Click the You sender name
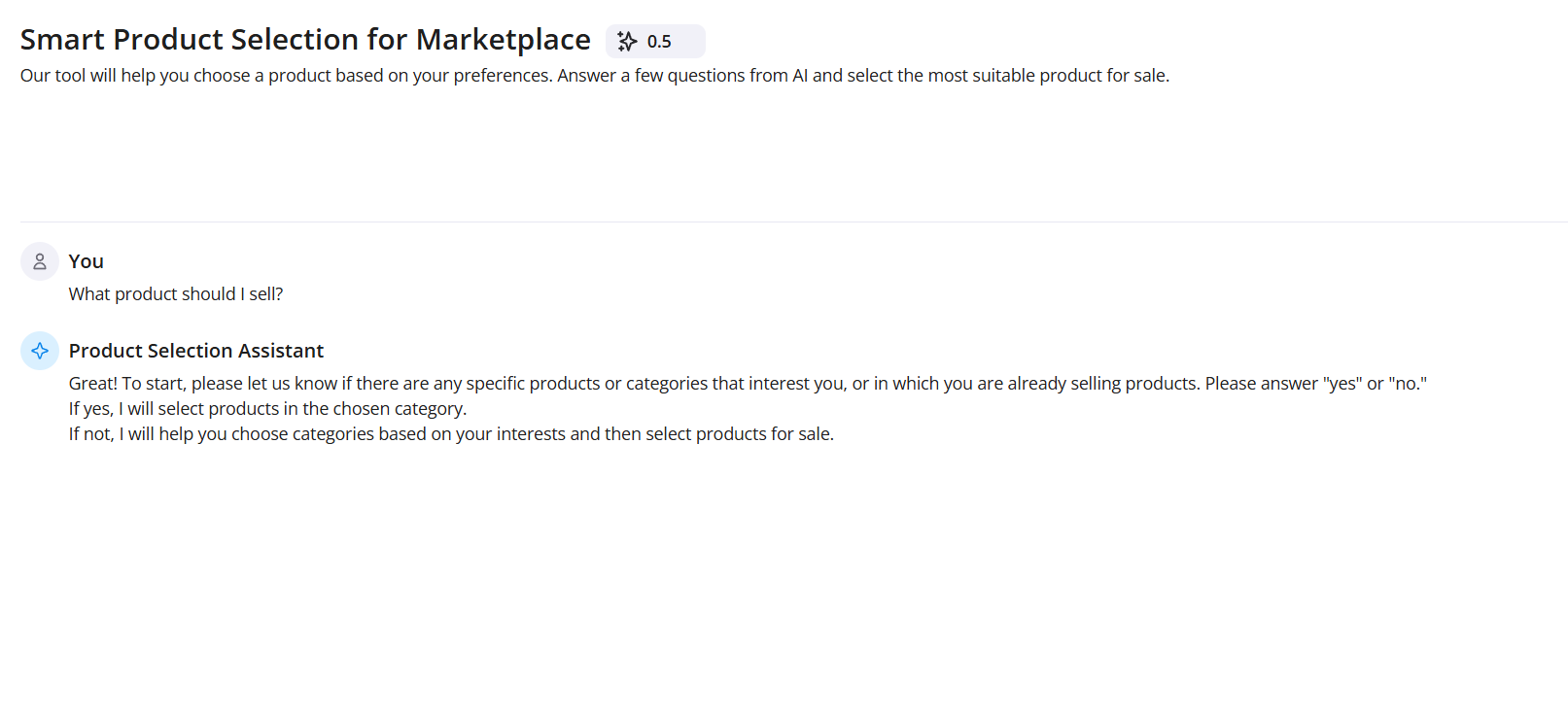Image resolution: width=1568 pixels, height=717 pixels. pos(86,261)
